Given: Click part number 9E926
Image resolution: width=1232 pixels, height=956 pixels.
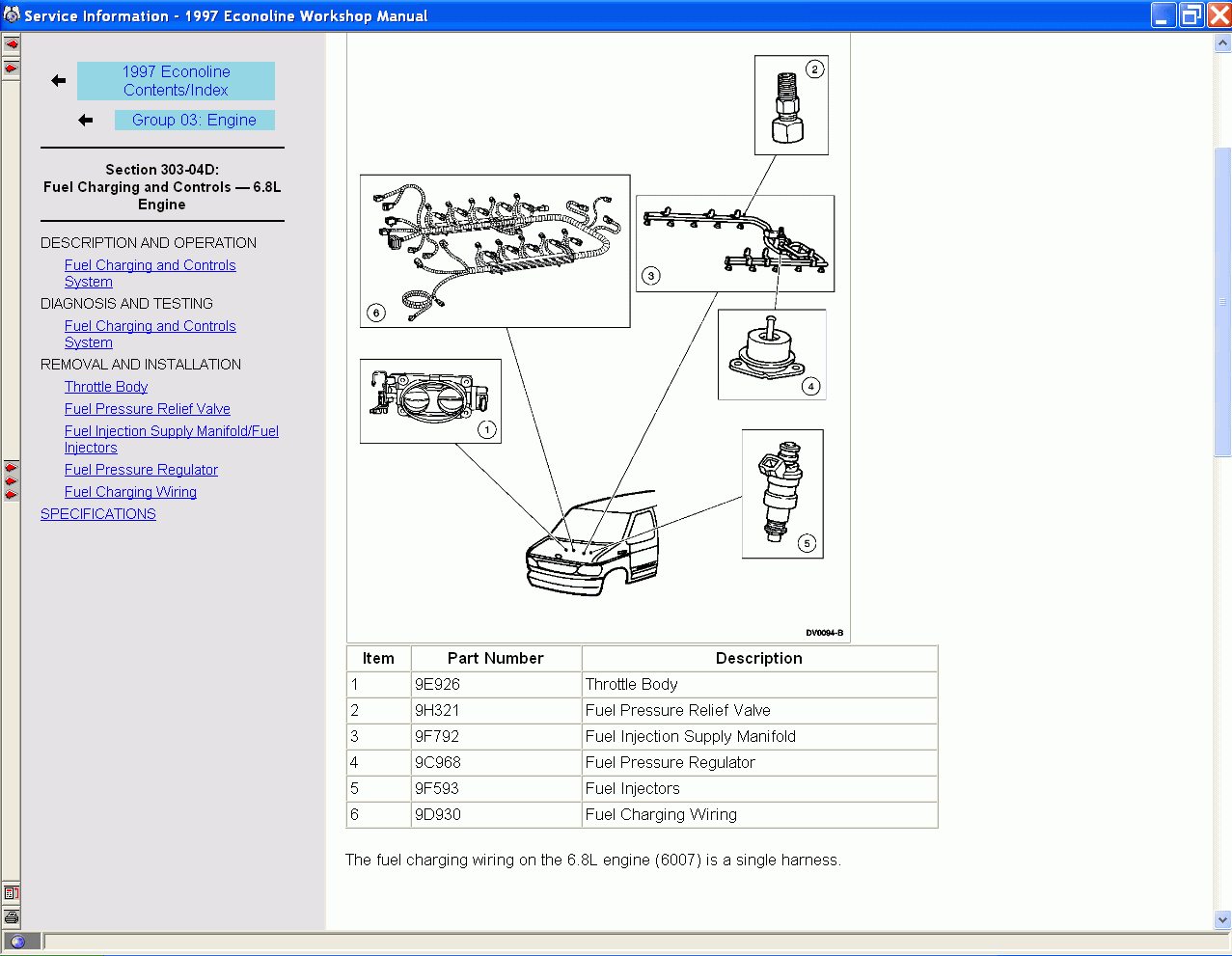Looking at the screenshot, I should coord(437,684).
